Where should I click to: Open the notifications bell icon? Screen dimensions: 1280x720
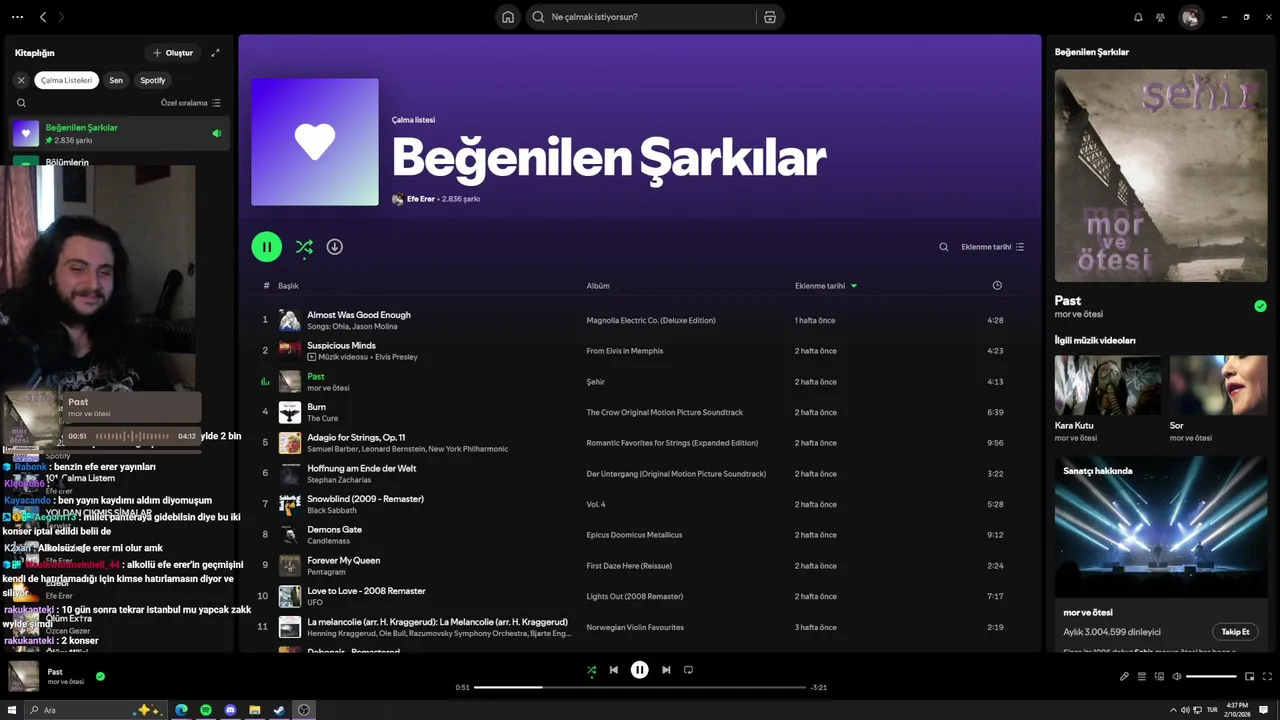(1138, 17)
